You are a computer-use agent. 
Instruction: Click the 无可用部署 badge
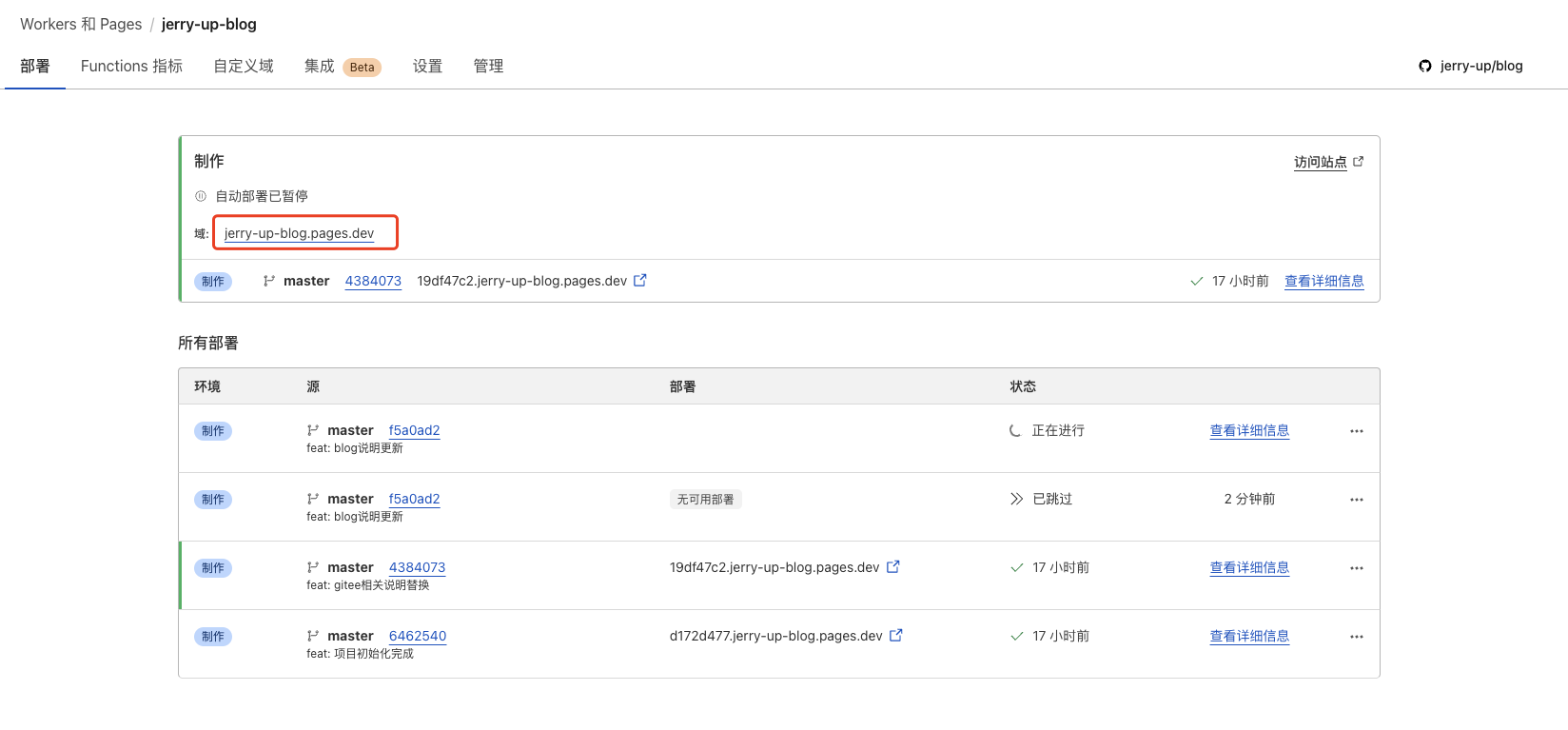(x=705, y=499)
